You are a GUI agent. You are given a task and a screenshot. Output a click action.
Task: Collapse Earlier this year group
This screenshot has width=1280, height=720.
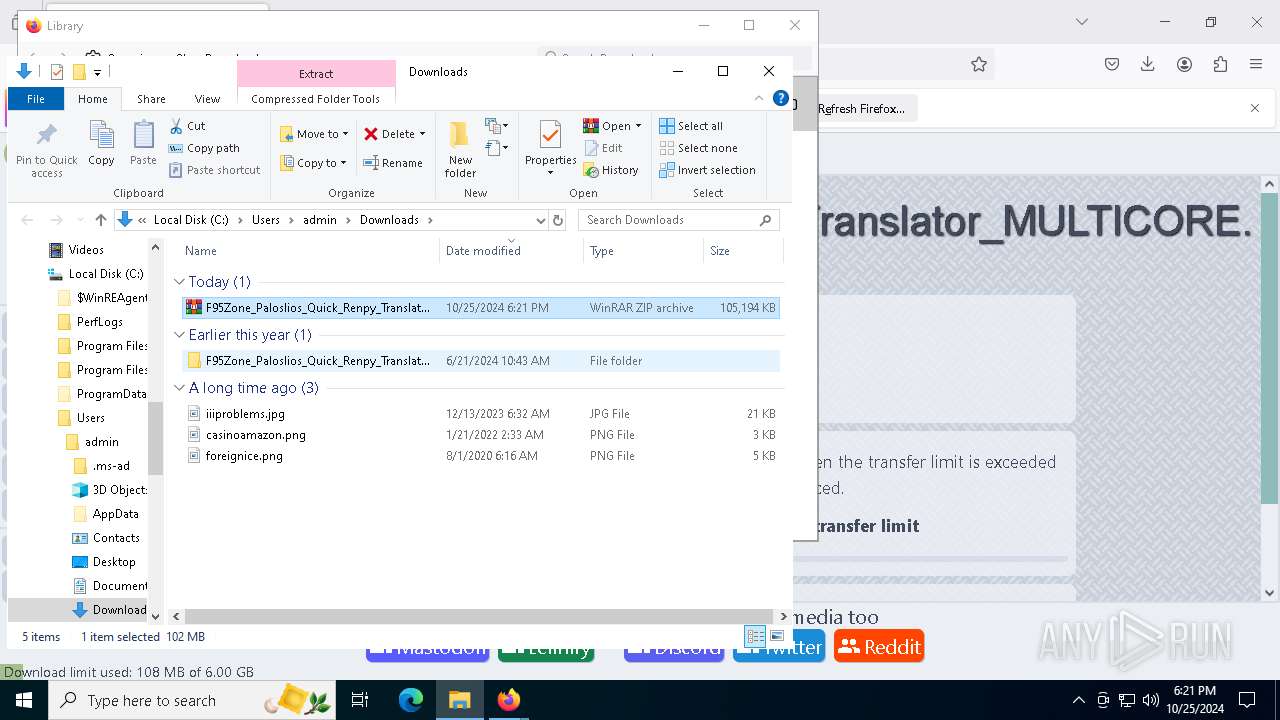tap(180, 335)
